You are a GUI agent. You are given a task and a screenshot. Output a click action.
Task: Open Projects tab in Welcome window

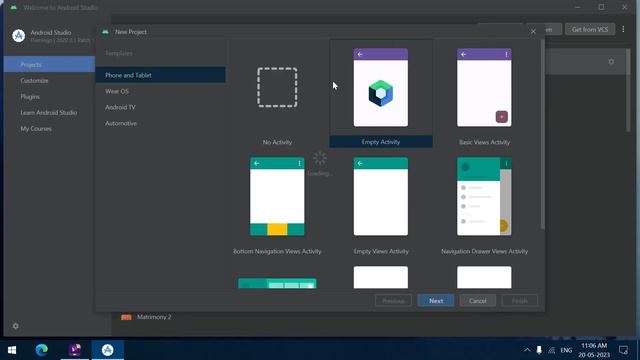pos(49,64)
